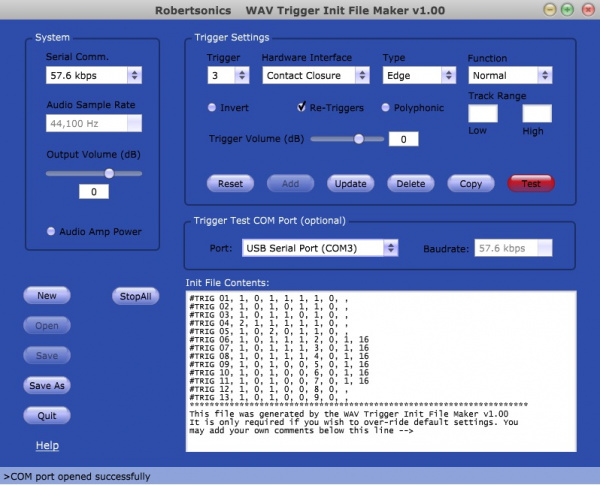
Task: Click the #TRIG 13 line in init file
Action: point(269,397)
